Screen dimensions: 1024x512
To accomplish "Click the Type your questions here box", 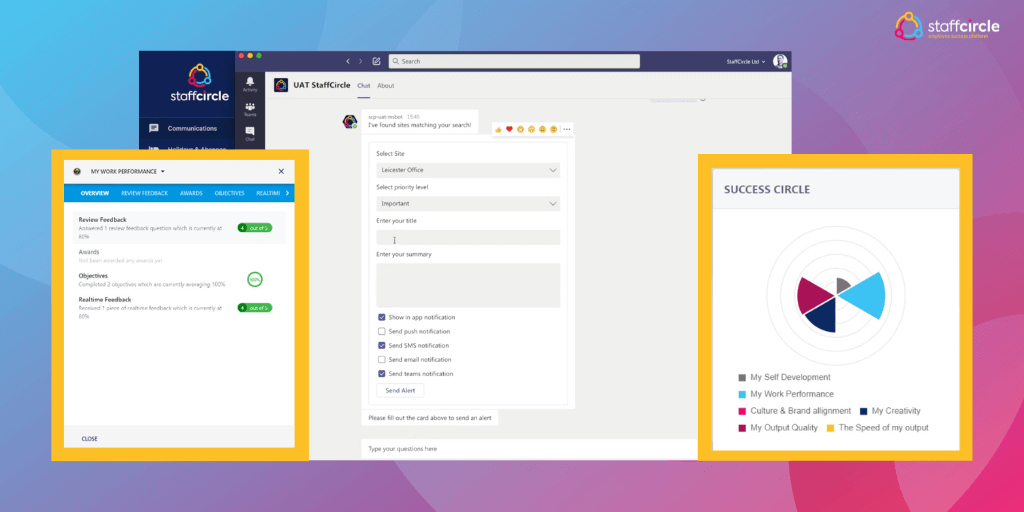I will 529,449.
